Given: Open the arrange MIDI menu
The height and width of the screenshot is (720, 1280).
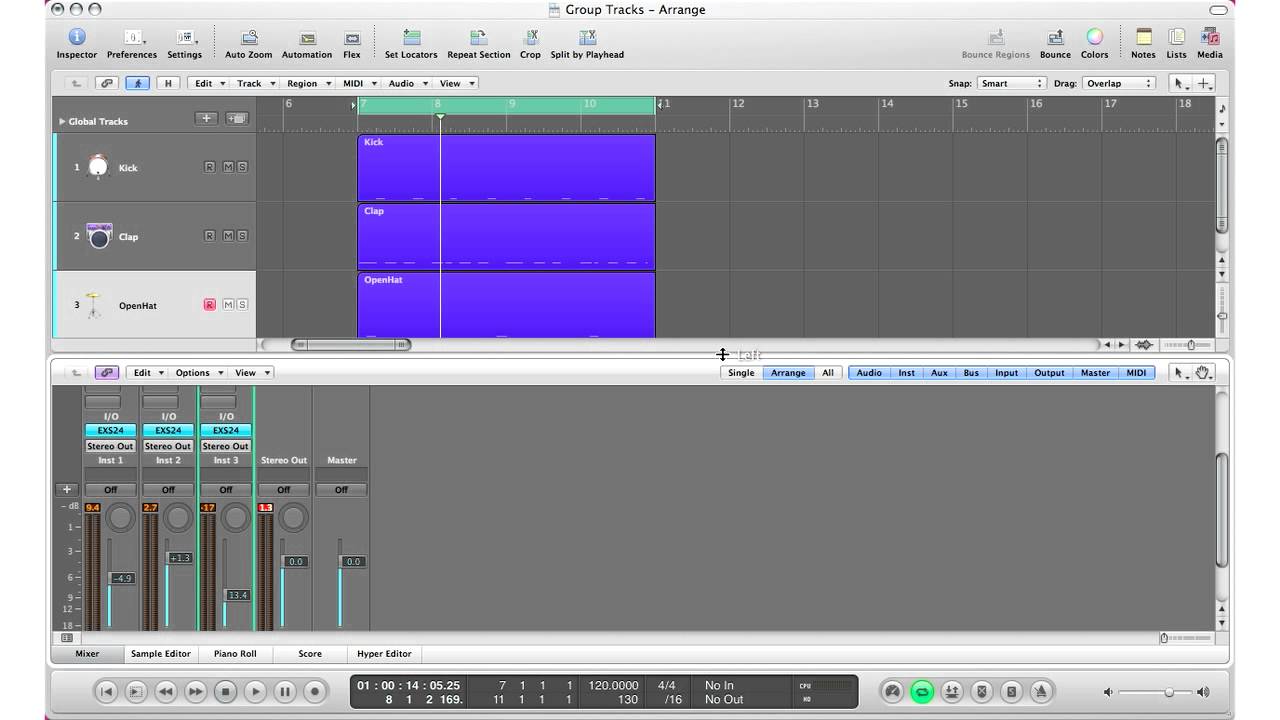Looking at the screenshot, I should click(x=360, y=83).
